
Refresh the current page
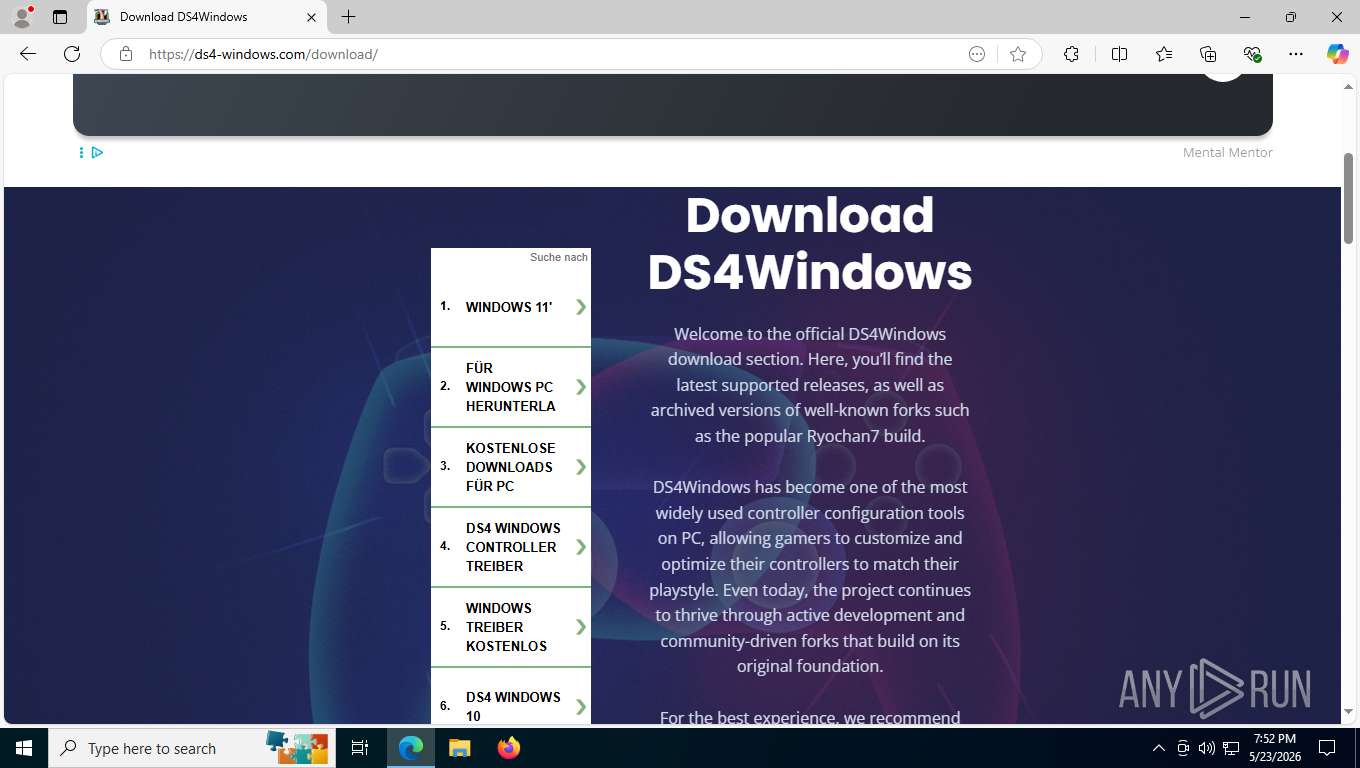(72, 54)
